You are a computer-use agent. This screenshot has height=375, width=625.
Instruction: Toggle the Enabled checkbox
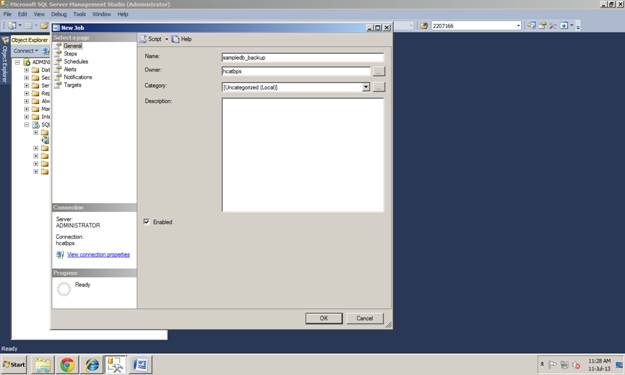click(147, 222)
